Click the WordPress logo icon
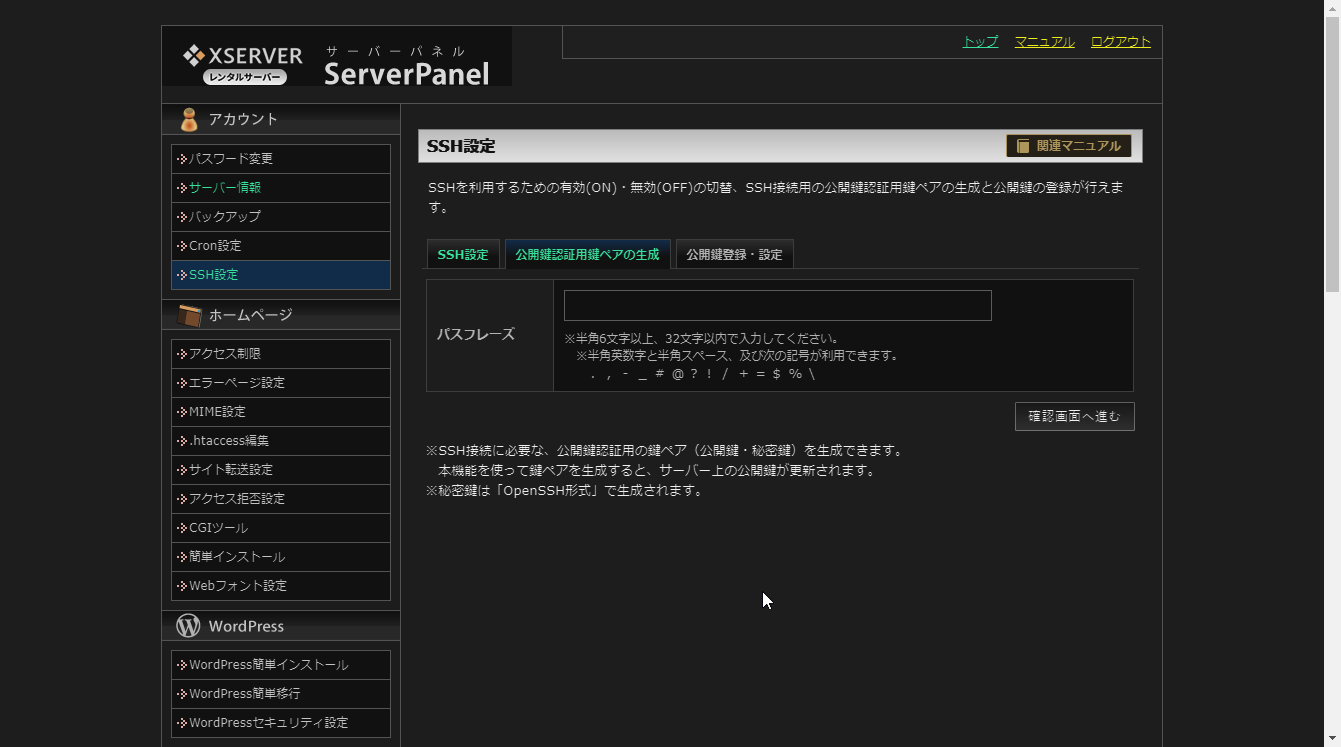The width and height of the screenshot is (1341, 747). pos(188,626)
